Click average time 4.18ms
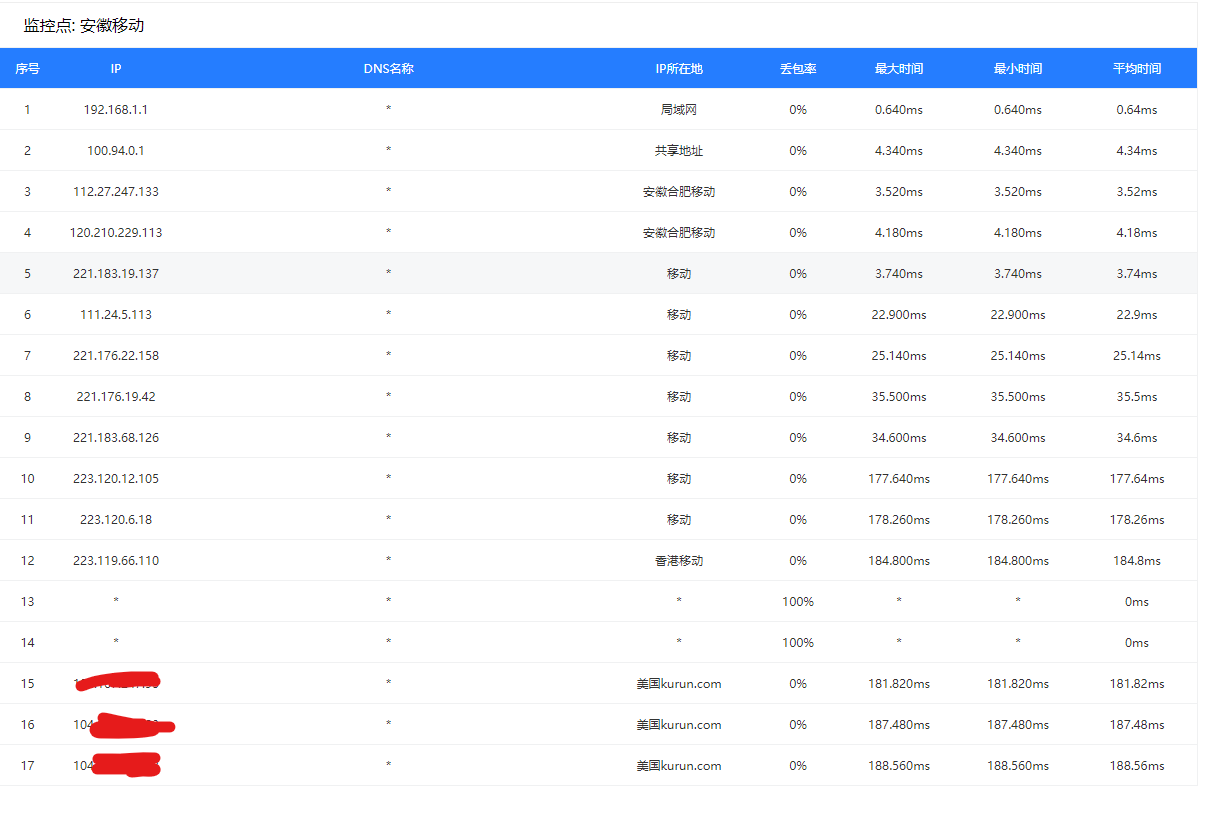Screen dimensions: 1228x834 1137,233
